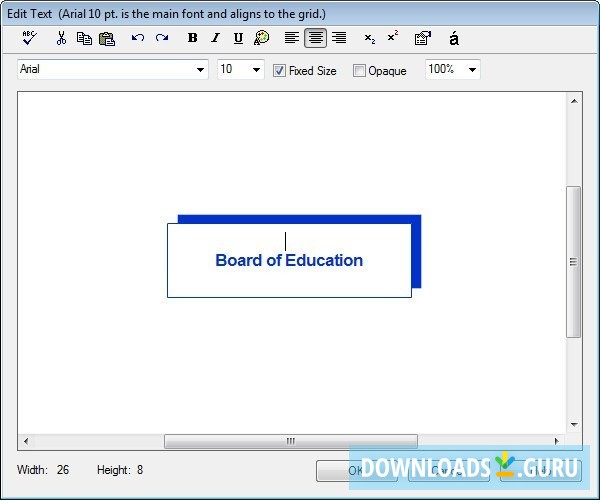Insert a special accented character
The image size is (600, 500).
click(454, 38)
